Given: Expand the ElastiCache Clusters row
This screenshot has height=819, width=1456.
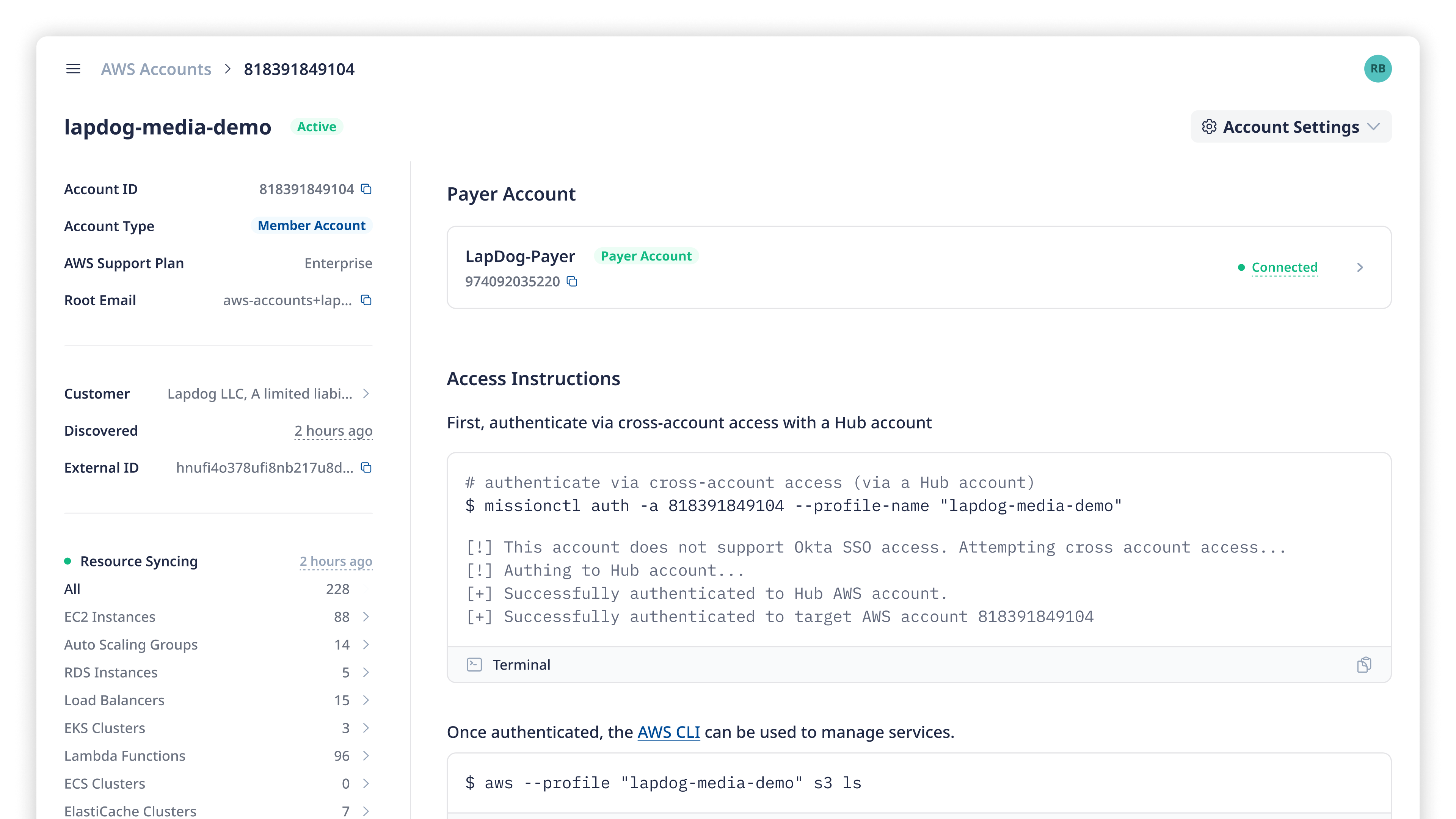Looking at the screenshot, I should 366,811.
